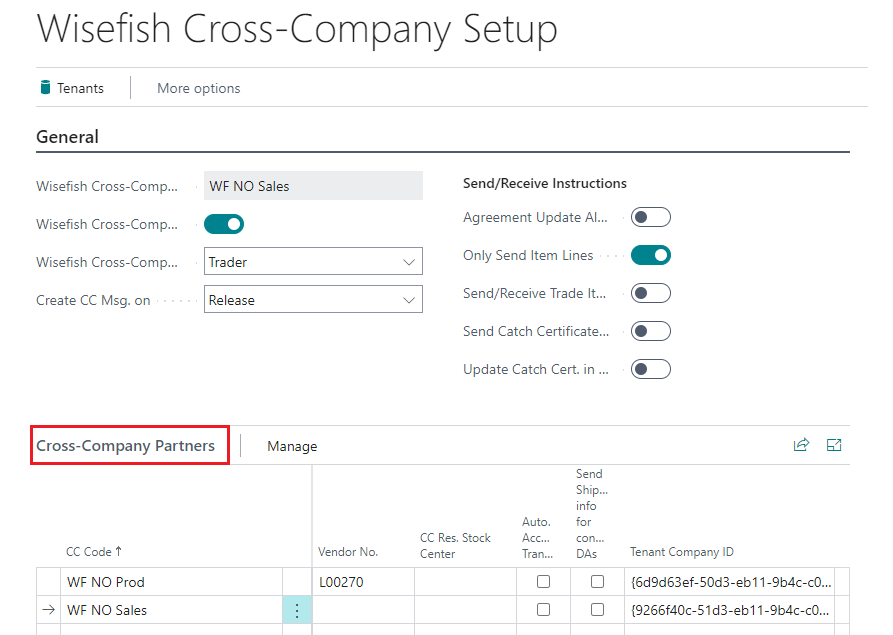Viewport: 893px width, 635px height.
Task: Select the WF NO Sales CC Code cell
Action: click(x=171, y=610)
